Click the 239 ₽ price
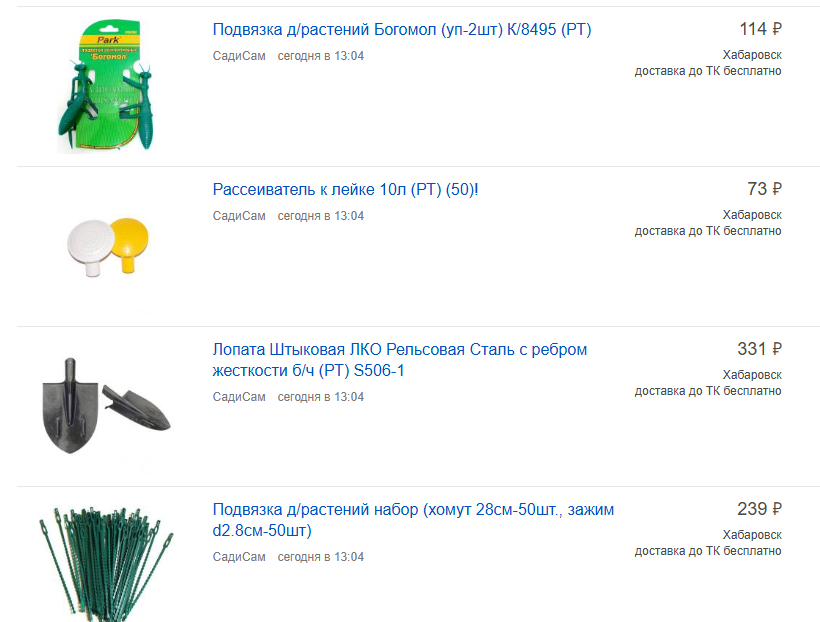This screenshot has width=820, height=622. [759, 509]
